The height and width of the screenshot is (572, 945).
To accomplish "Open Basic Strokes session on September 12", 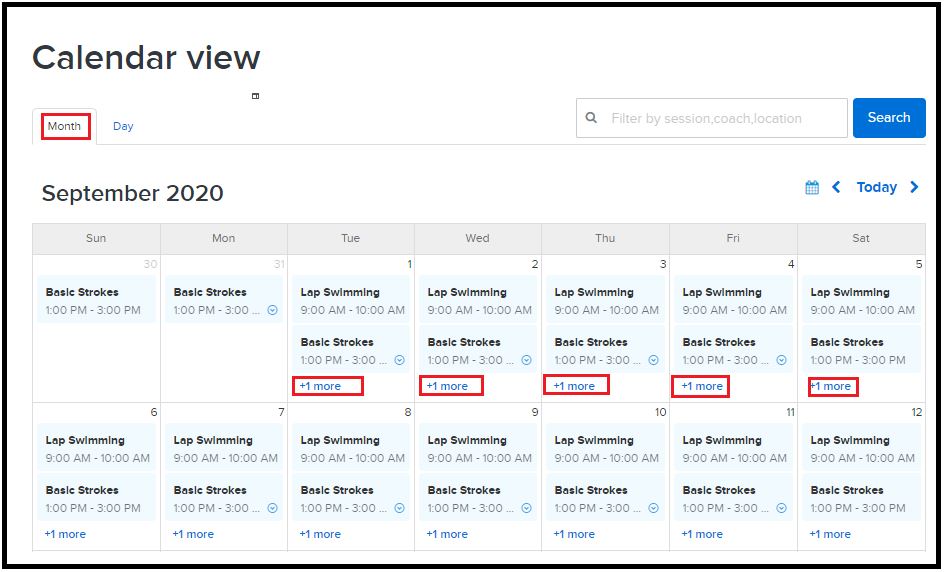I will point(862,498).
